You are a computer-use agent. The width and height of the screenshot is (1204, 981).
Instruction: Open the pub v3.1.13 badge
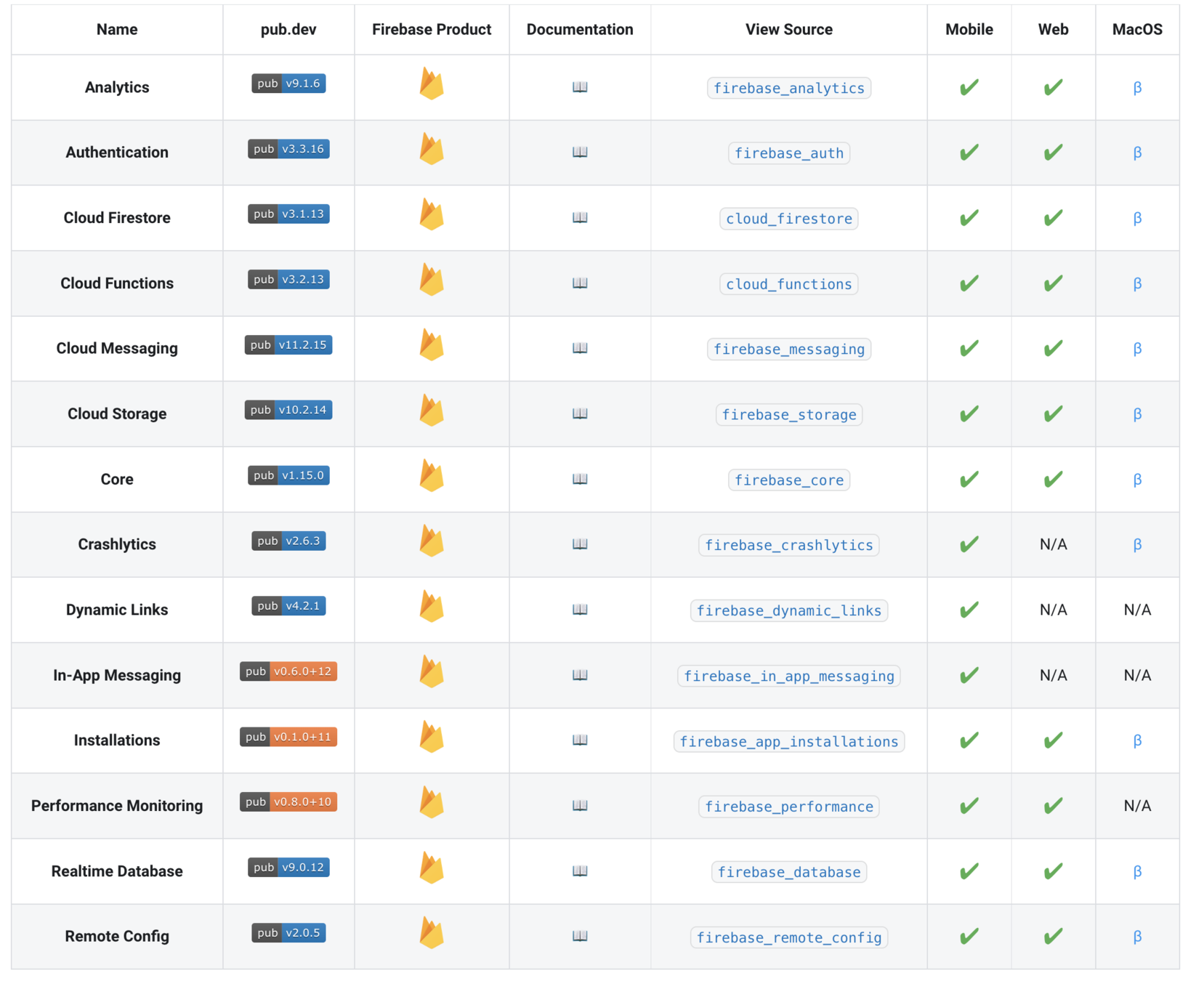pyautogui.click(x=288, y=214)
